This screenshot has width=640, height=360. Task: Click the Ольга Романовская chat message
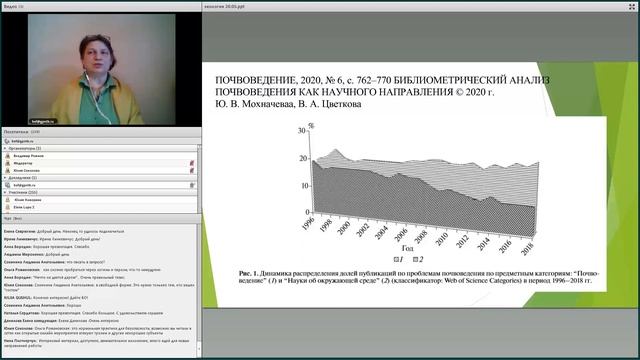(82, 270)
